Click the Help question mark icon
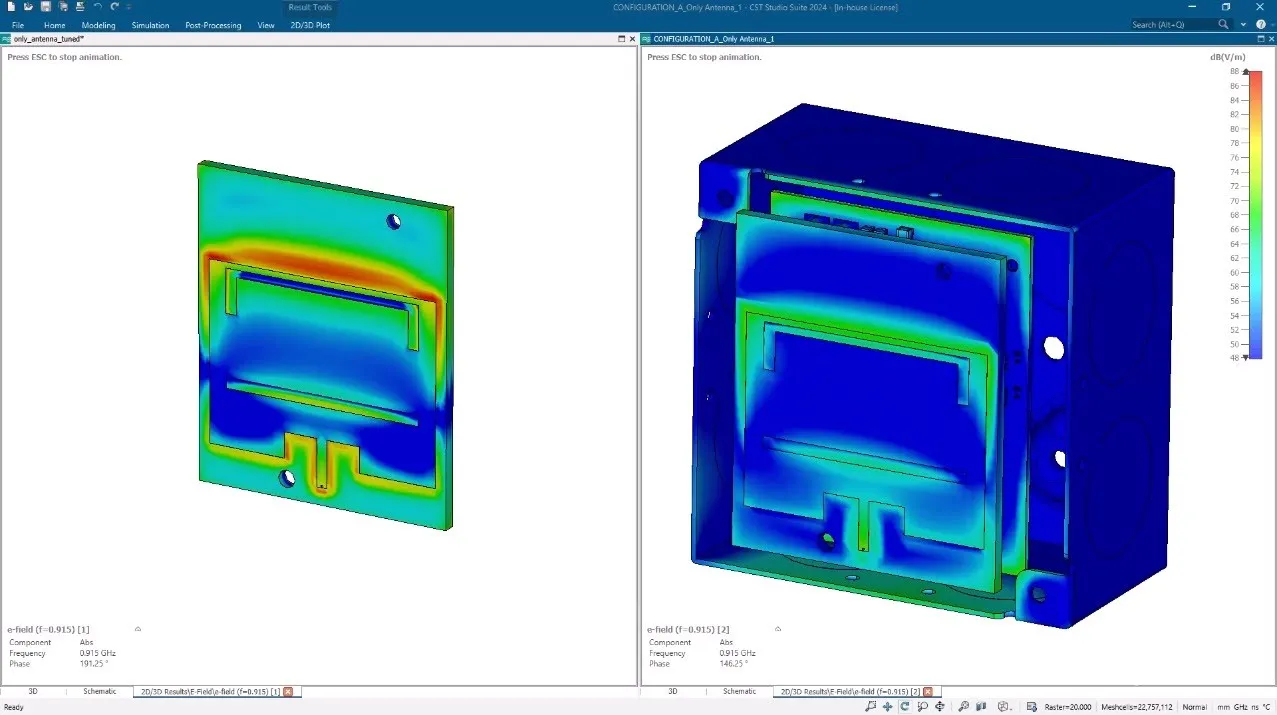Viewport: 1277px width, 715px height. pos(1259,24)
